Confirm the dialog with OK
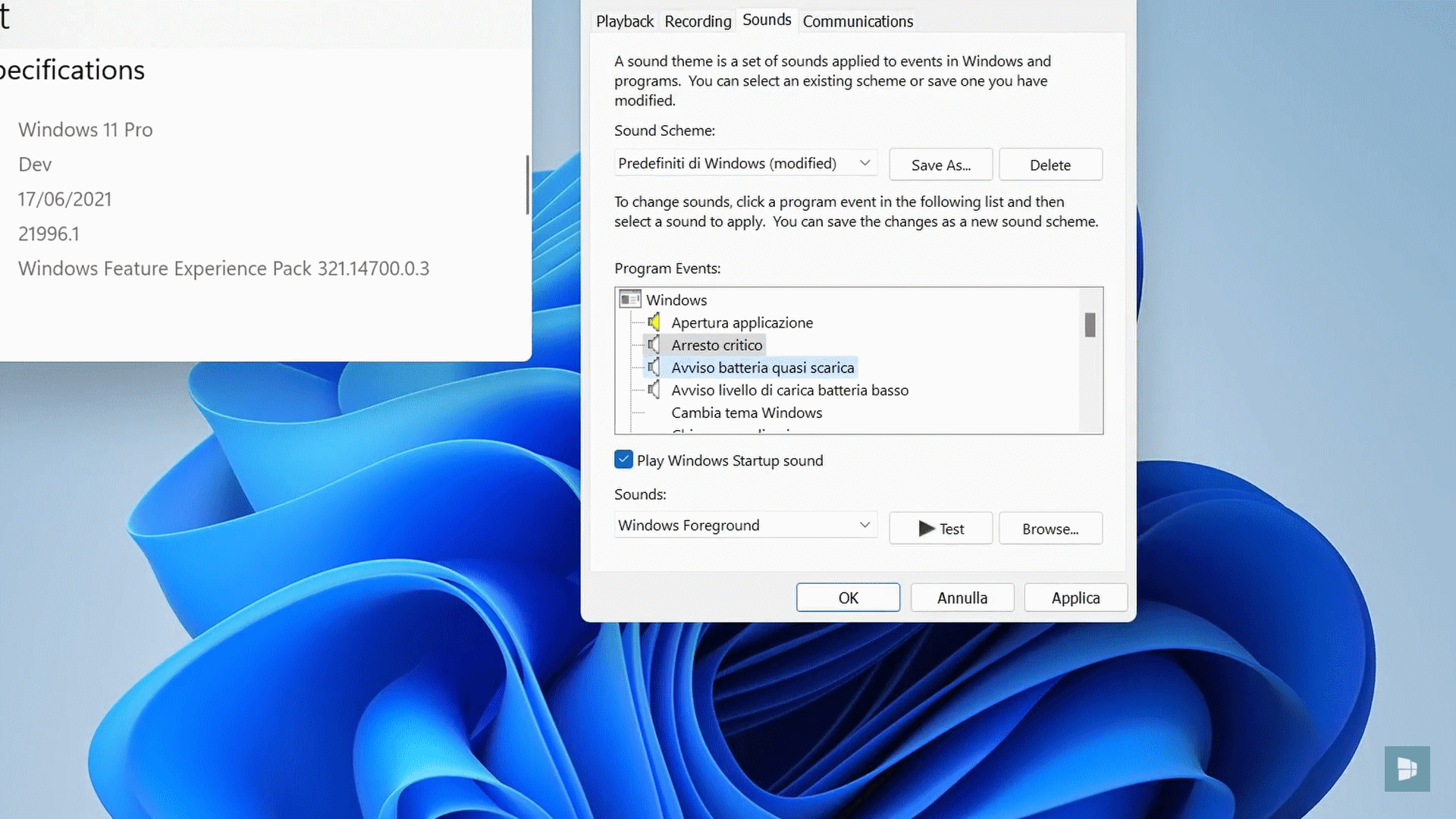The height and width of the screenshot is (819, 1456). click(848, 598)
